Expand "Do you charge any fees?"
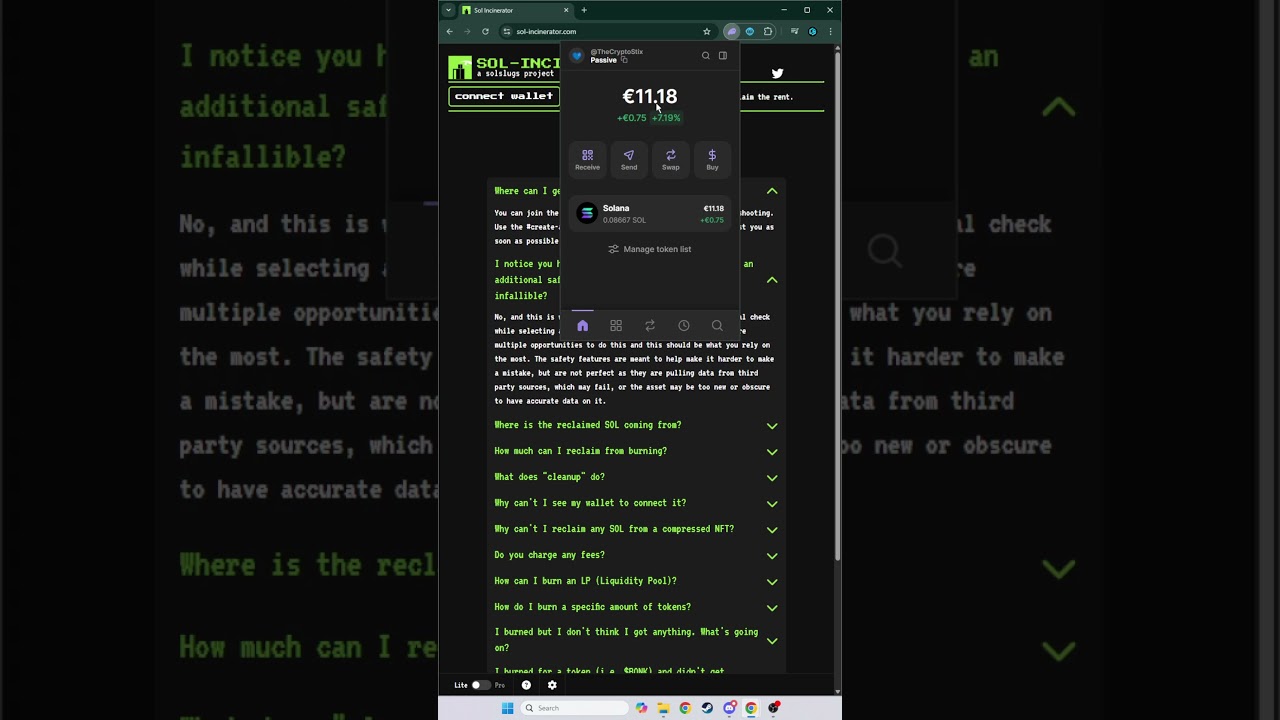 [x=636, y=555]
